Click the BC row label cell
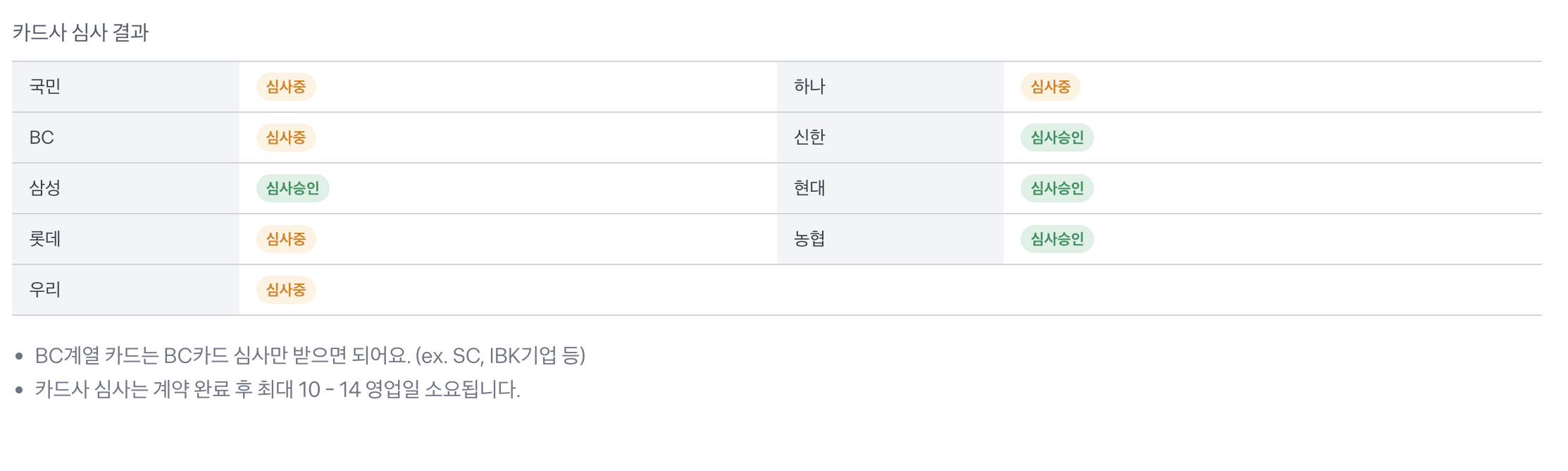Image resolution: width=1568 pixels, height=471 pixels. 125,137
